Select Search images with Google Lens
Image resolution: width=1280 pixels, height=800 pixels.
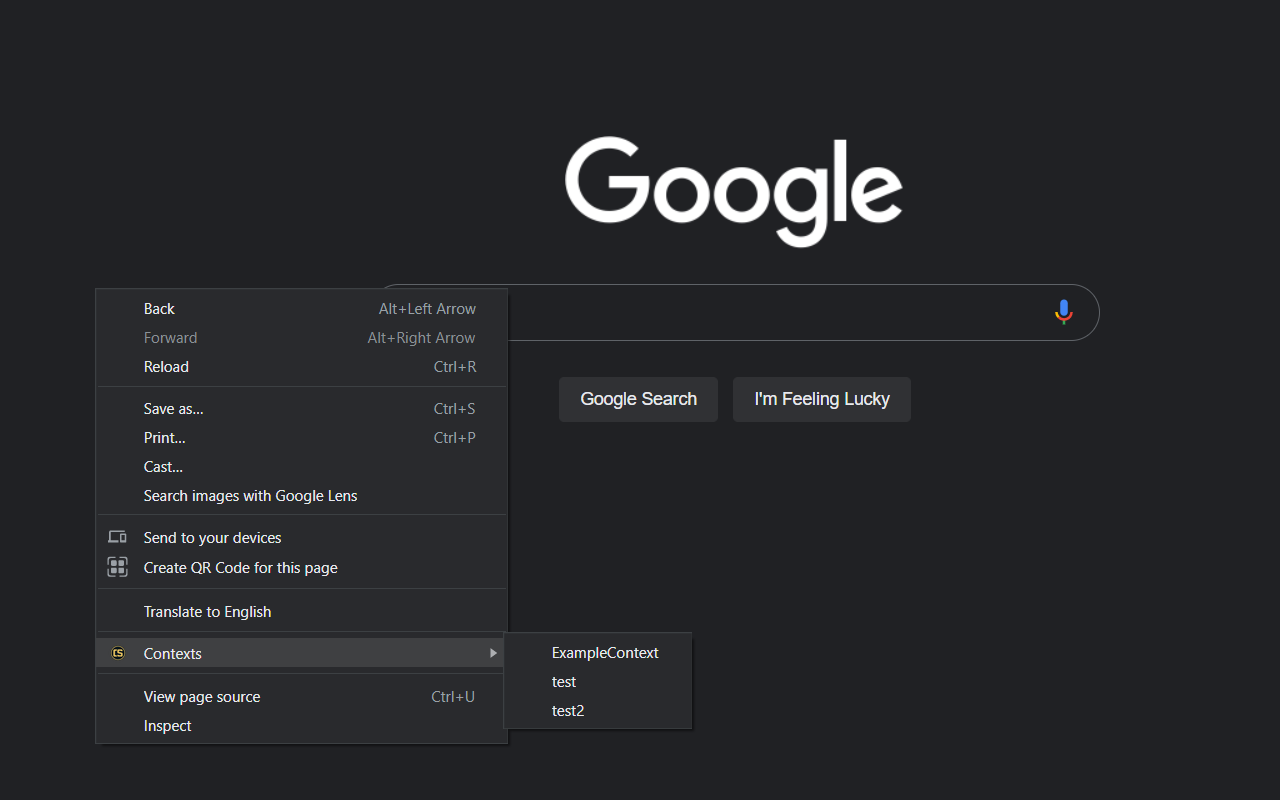point(302,496)
